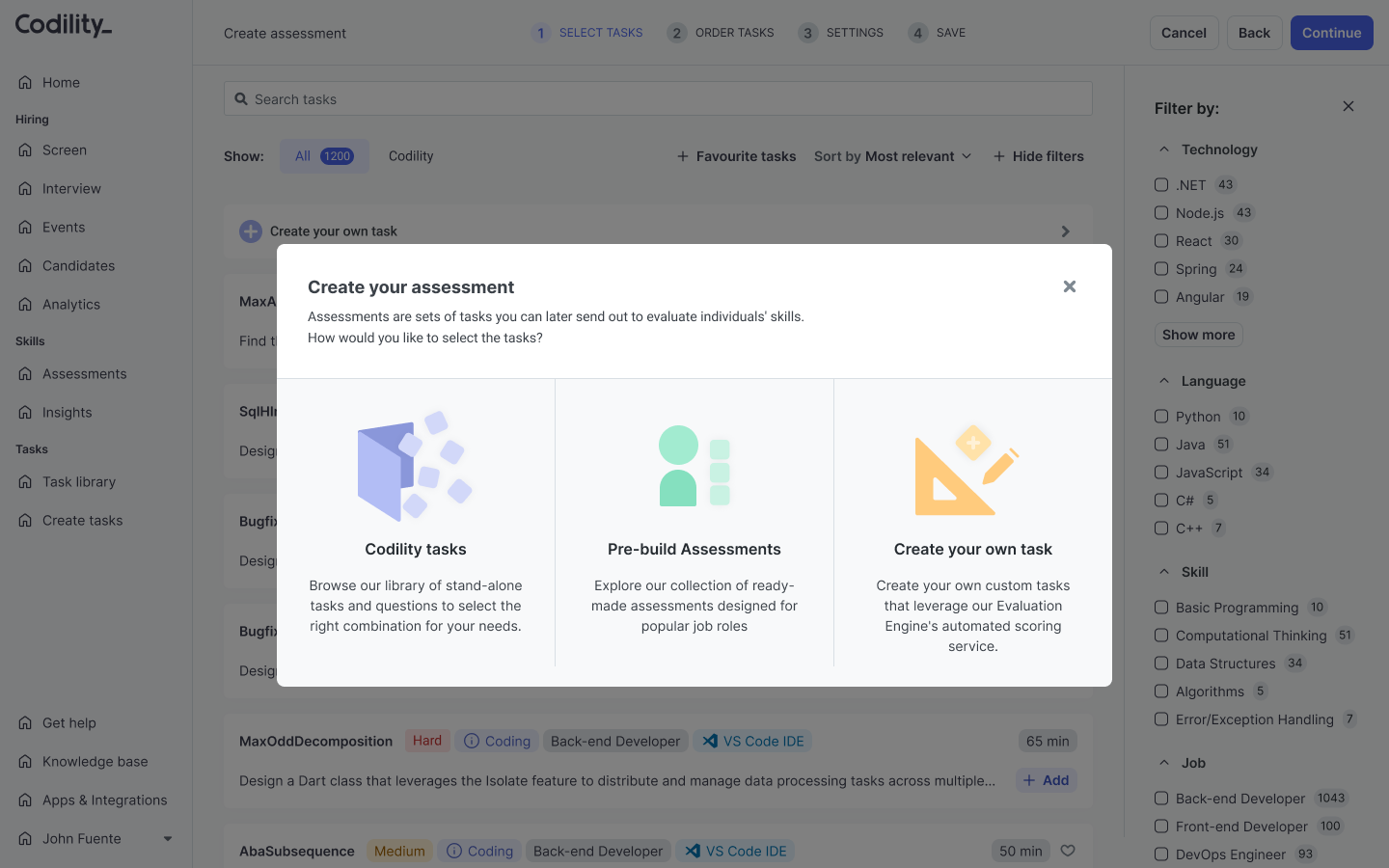
Task: Close the Create your assessment dialog
Action: pos(1069,286)
